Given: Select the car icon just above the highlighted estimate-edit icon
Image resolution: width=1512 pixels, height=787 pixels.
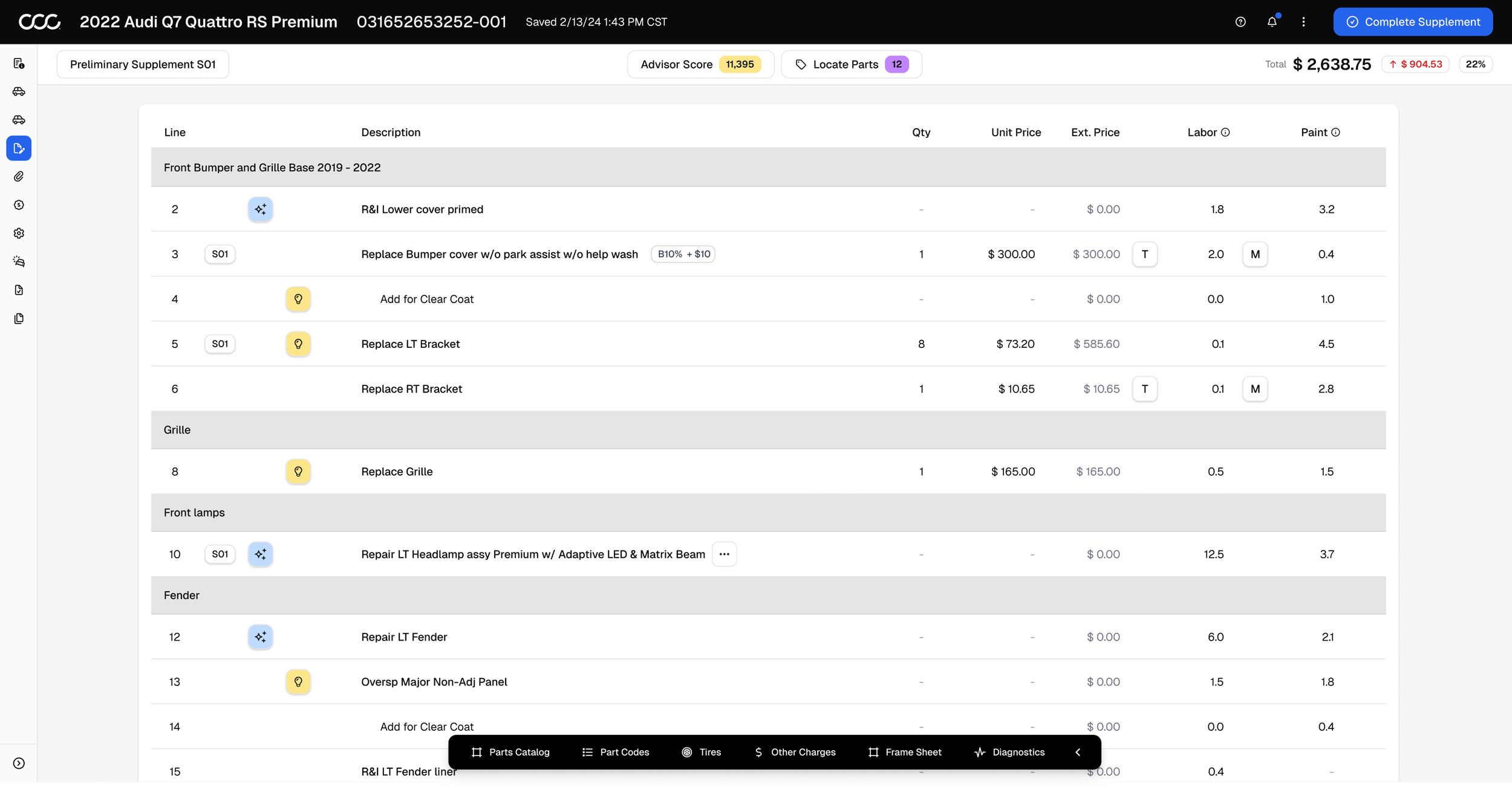Looking at the screenshot, I should coord(19,120).
